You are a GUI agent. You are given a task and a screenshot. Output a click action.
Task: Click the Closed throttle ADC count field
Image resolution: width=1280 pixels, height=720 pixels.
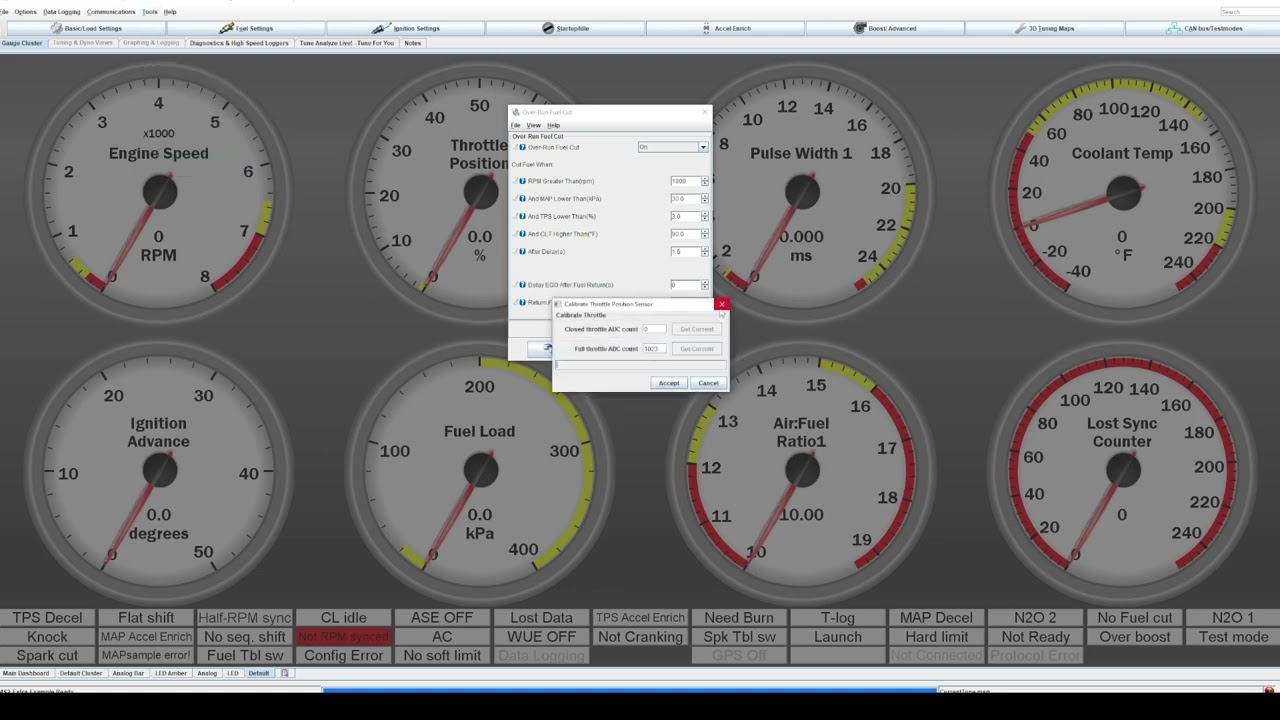tap(653, 329)
